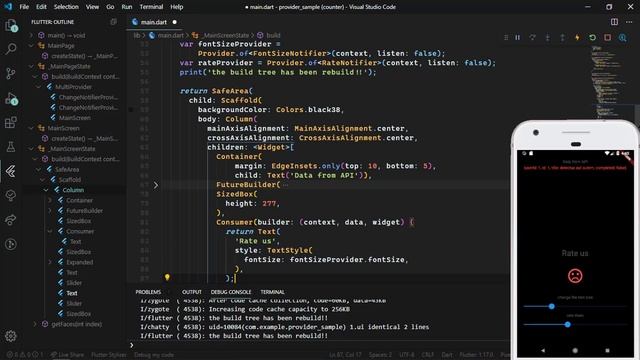Click the Flutter Outline header icon
640x360 pixels.
[113, 22]
